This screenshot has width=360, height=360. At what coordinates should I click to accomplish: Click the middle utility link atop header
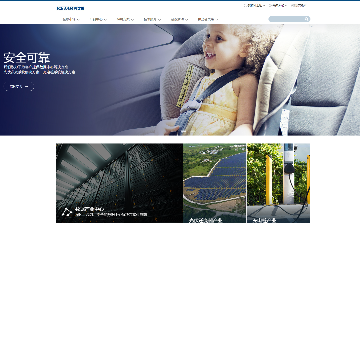pos(277,5)
